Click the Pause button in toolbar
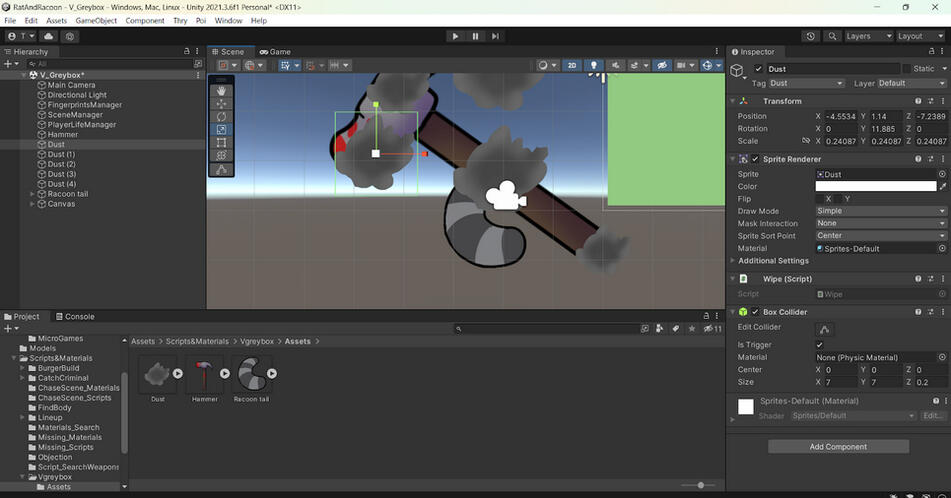This screenshot has height=498, width=951. coord(475,36)
